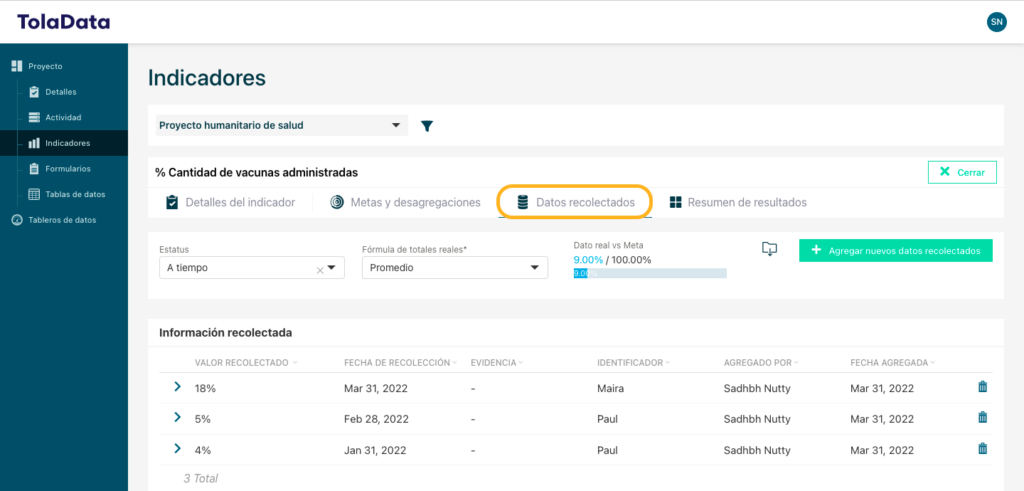The image size is (1024, 491).
Task: Click the Datos recolectados database icon
Action: click(522, 202)
